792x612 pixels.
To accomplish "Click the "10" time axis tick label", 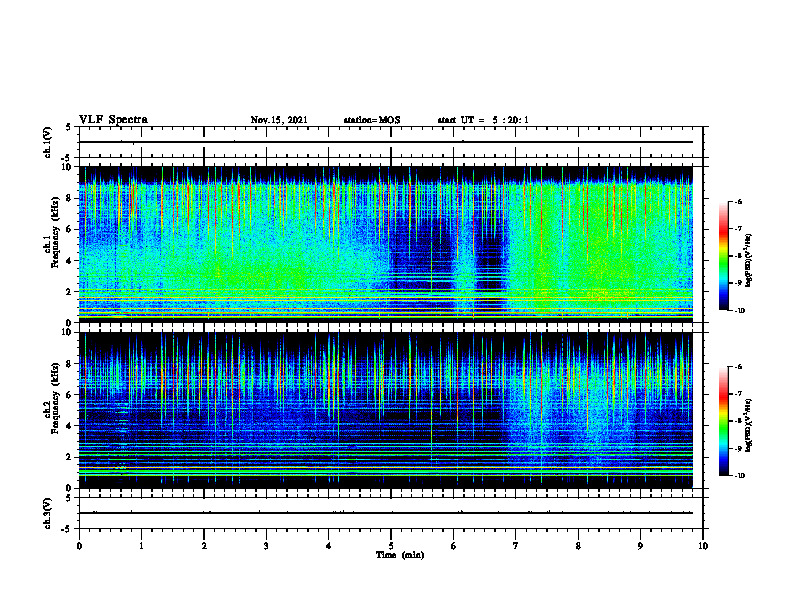I will (x=703, y=546).
